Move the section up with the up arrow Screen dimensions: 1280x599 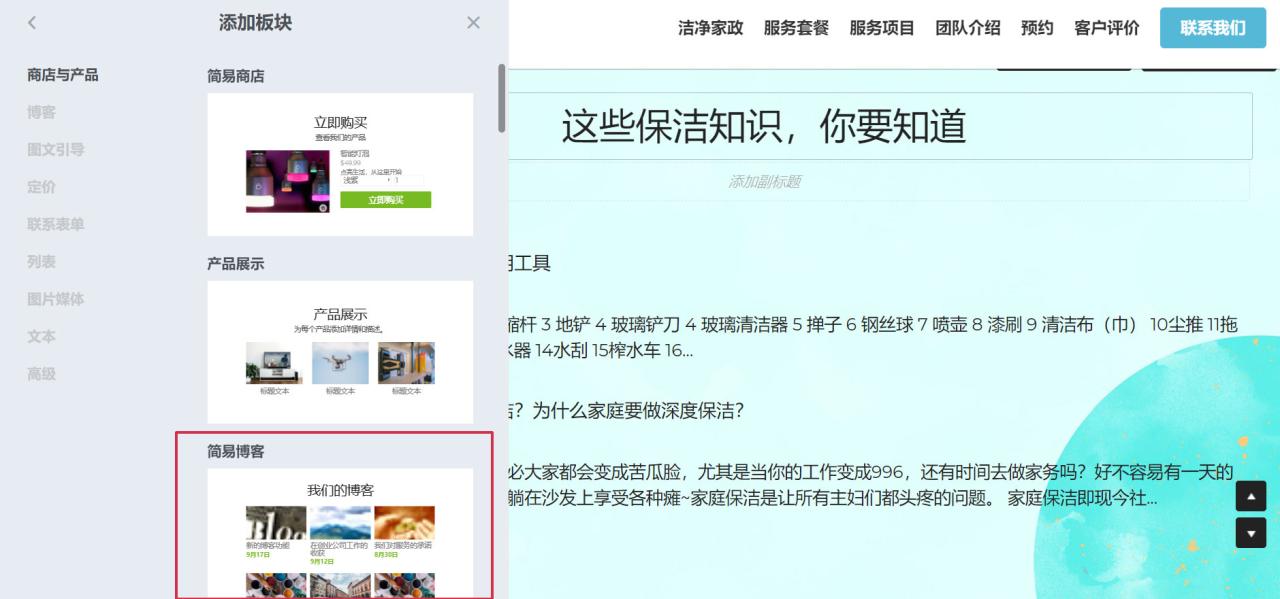point(1251,496)
